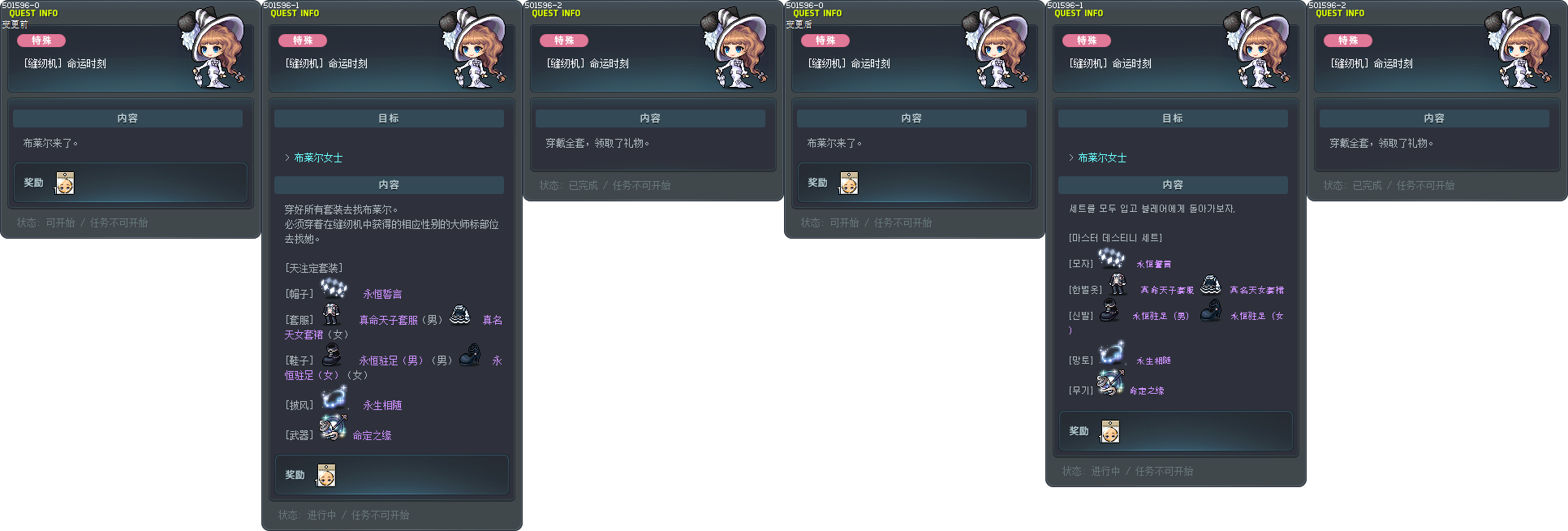Click the reward icon below the Korean item list
Screen dimensions: 1568x531
point(1109,432)
